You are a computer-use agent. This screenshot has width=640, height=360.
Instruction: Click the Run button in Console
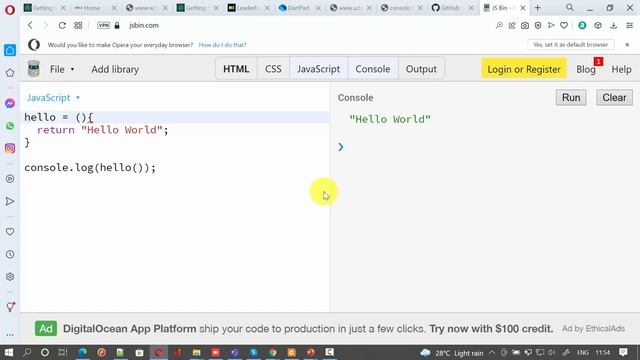[571, 98]
